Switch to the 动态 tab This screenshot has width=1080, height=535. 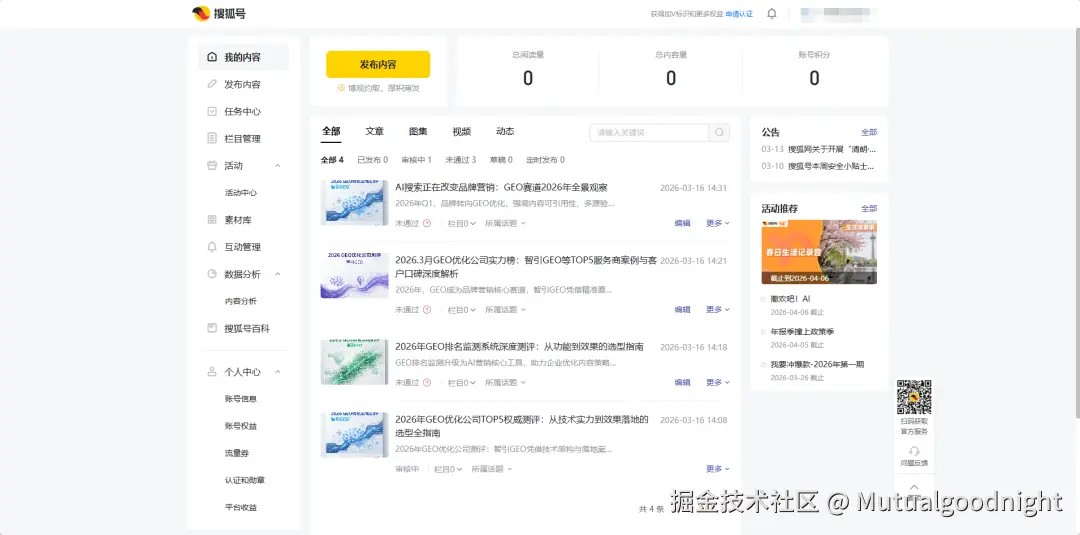pos(505,132)
